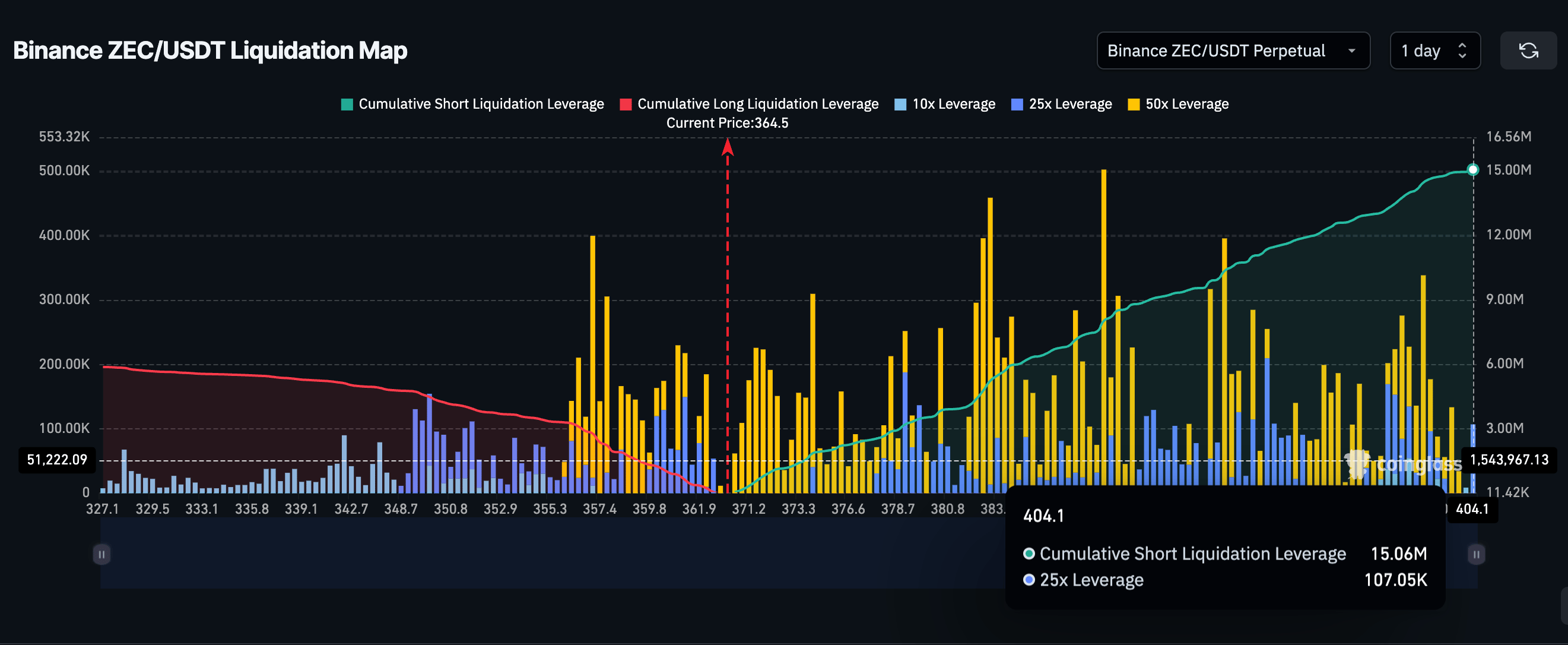
Task: Click the Current Price red arrow marker
Action: point(728,147)
